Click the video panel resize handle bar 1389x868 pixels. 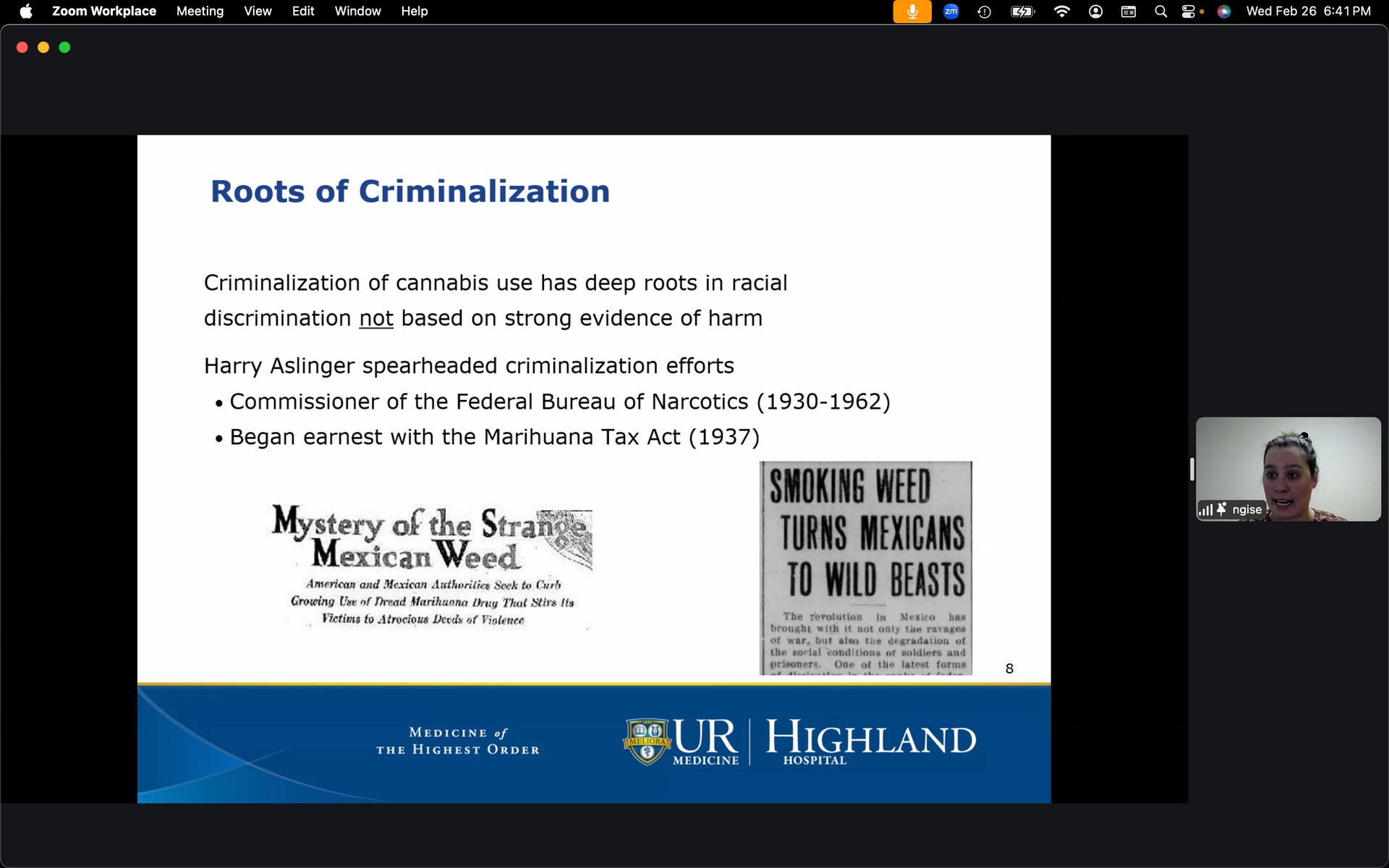coord(1192,469)
